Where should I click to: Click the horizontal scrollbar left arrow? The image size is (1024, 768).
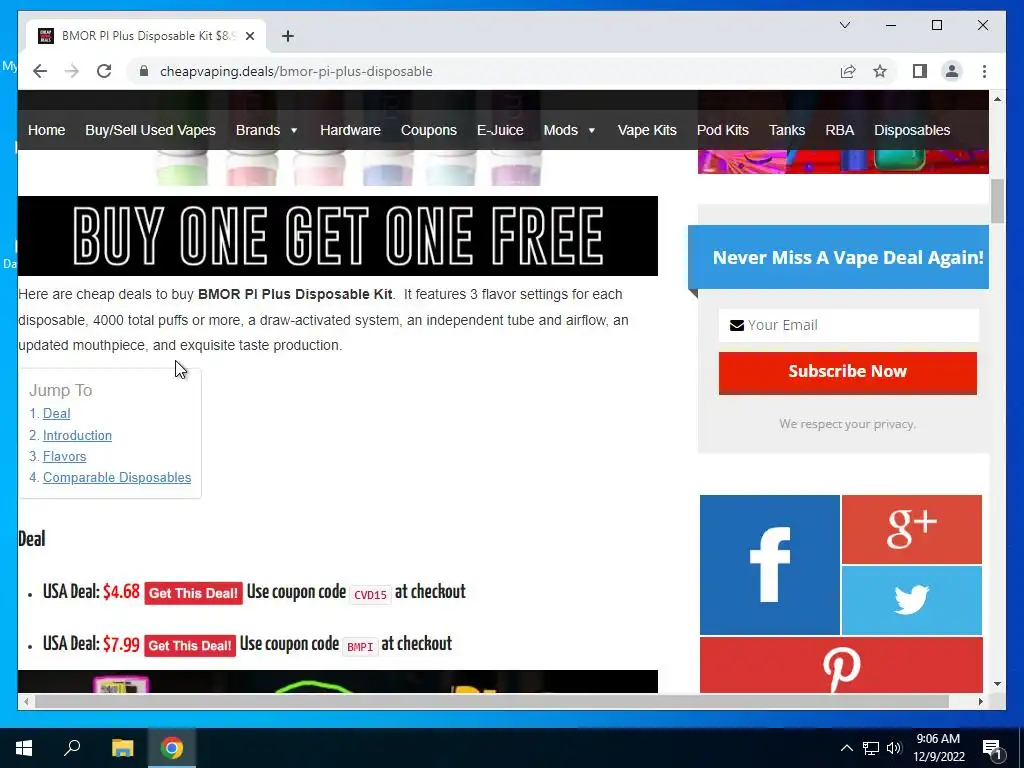(x=26, y=701)
